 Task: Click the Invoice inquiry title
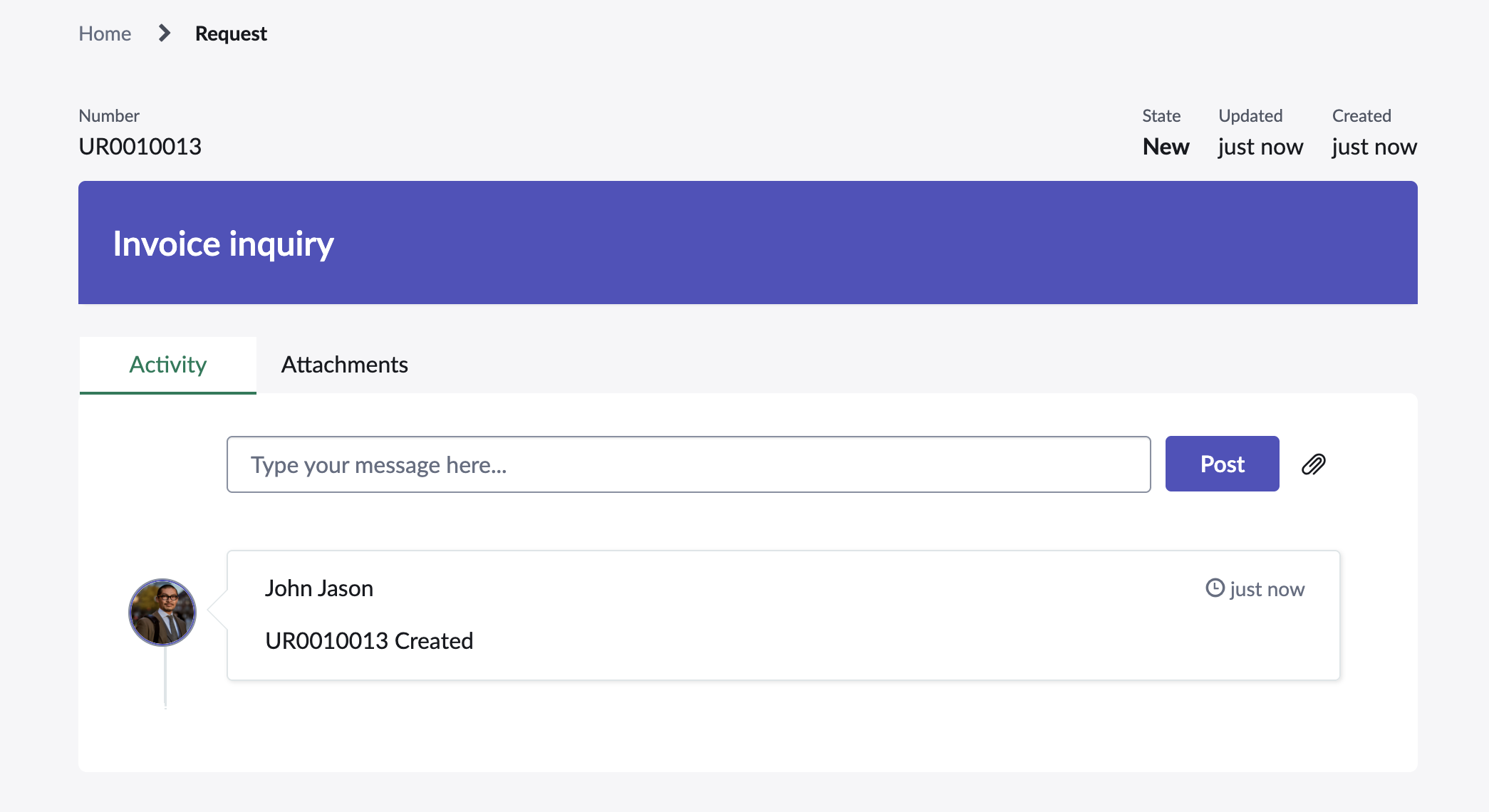224,244
